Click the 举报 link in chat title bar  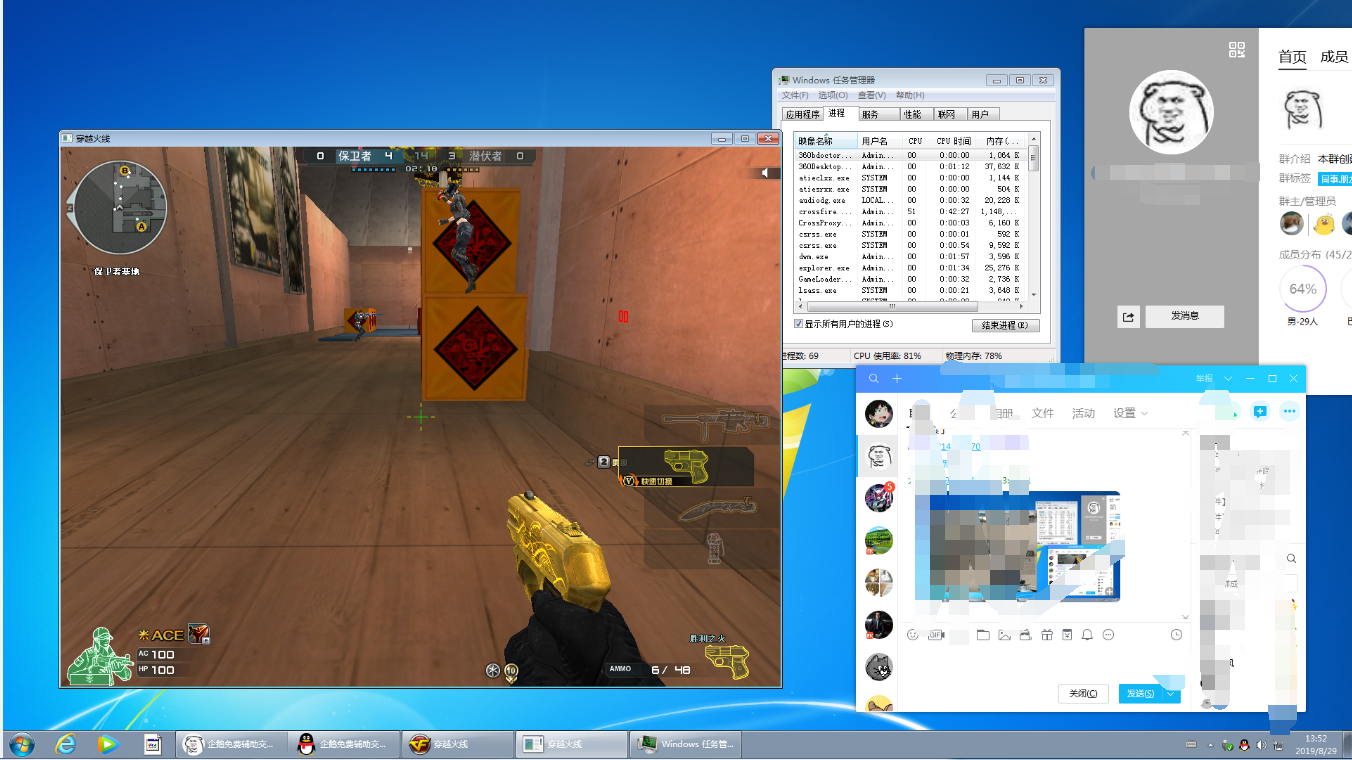click(x=1203, y=379)
